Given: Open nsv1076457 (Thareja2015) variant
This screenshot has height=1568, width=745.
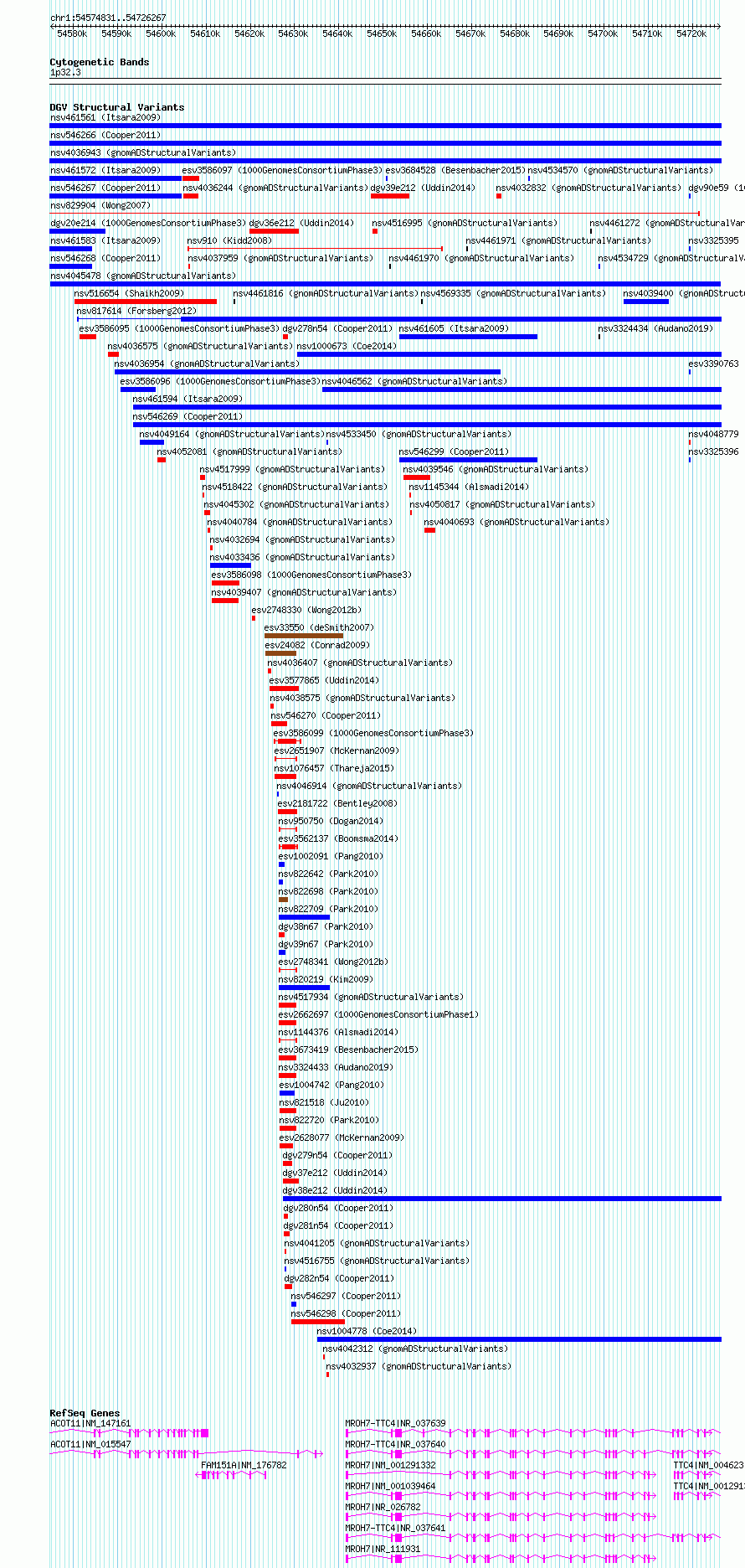Looking at the screenshot, I should click(334, 769).
